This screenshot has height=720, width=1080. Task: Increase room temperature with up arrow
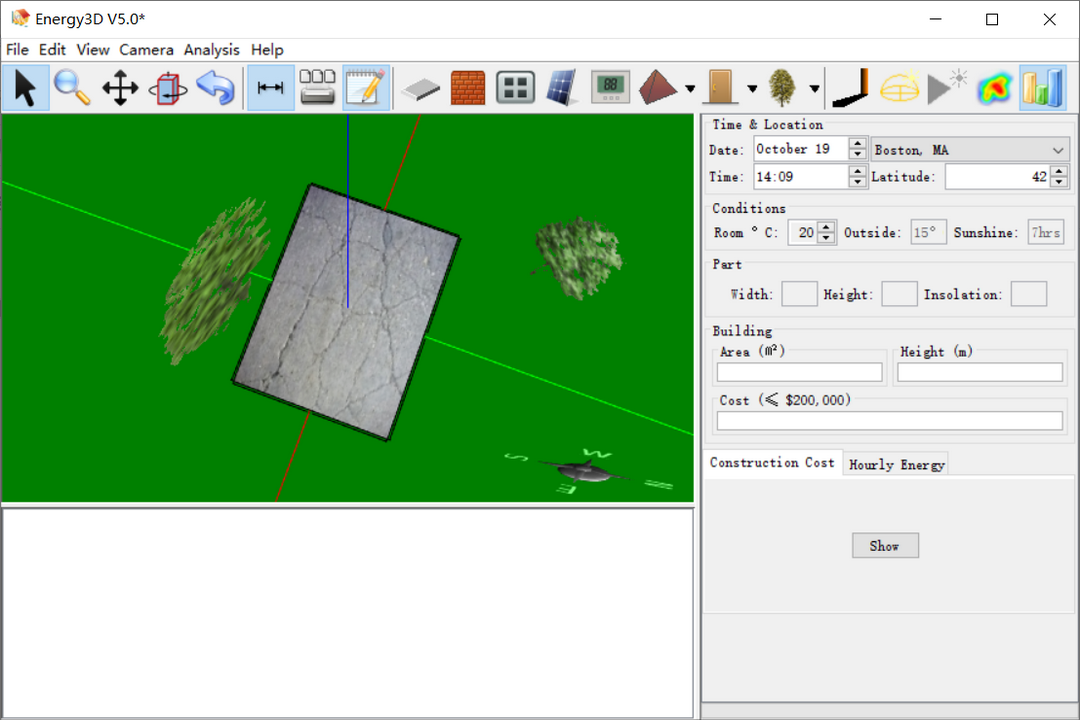pyautogui.click(x=826, y=227)
